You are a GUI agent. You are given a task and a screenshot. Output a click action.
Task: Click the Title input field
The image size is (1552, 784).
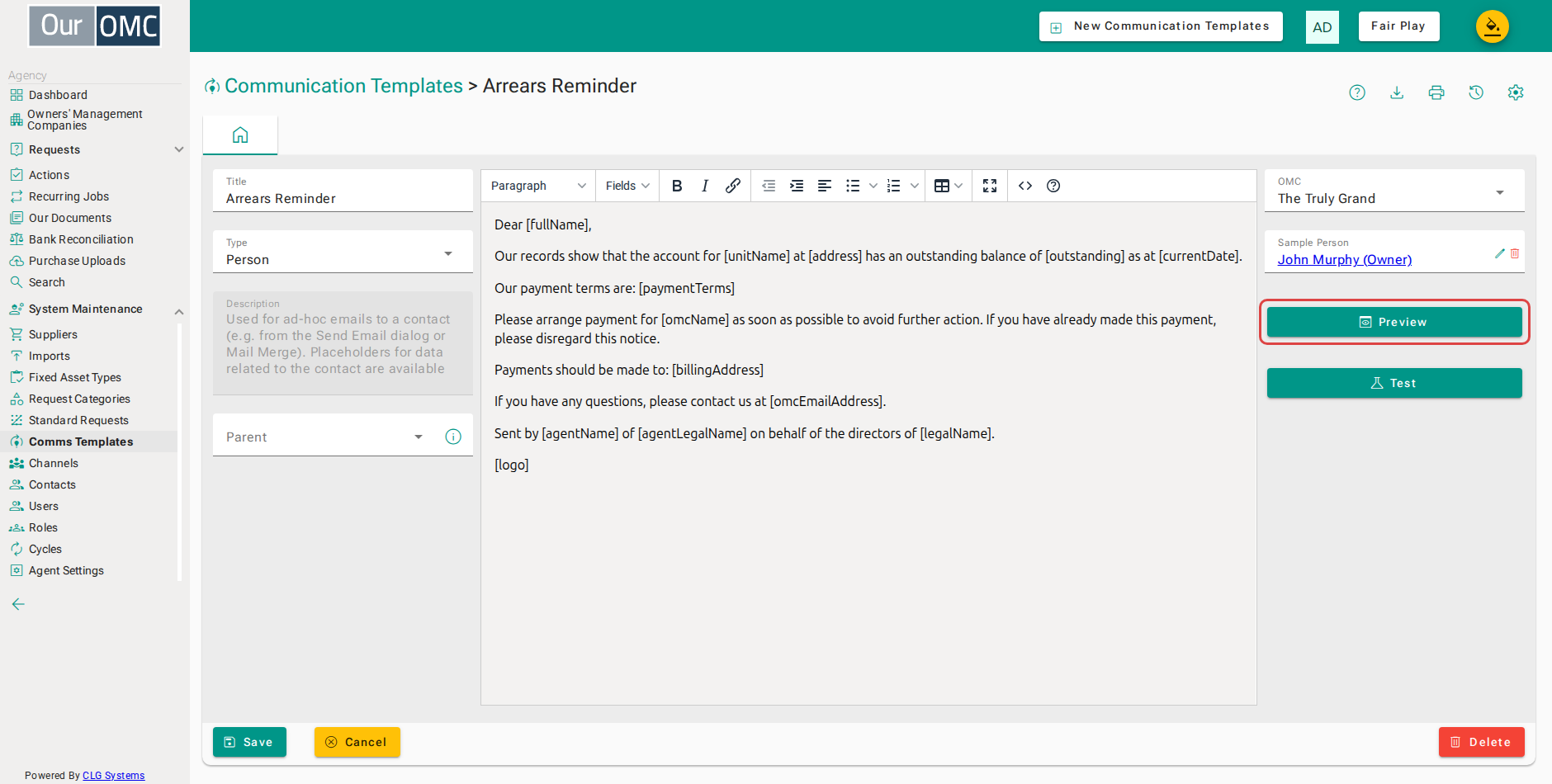[x=343, y=191]
